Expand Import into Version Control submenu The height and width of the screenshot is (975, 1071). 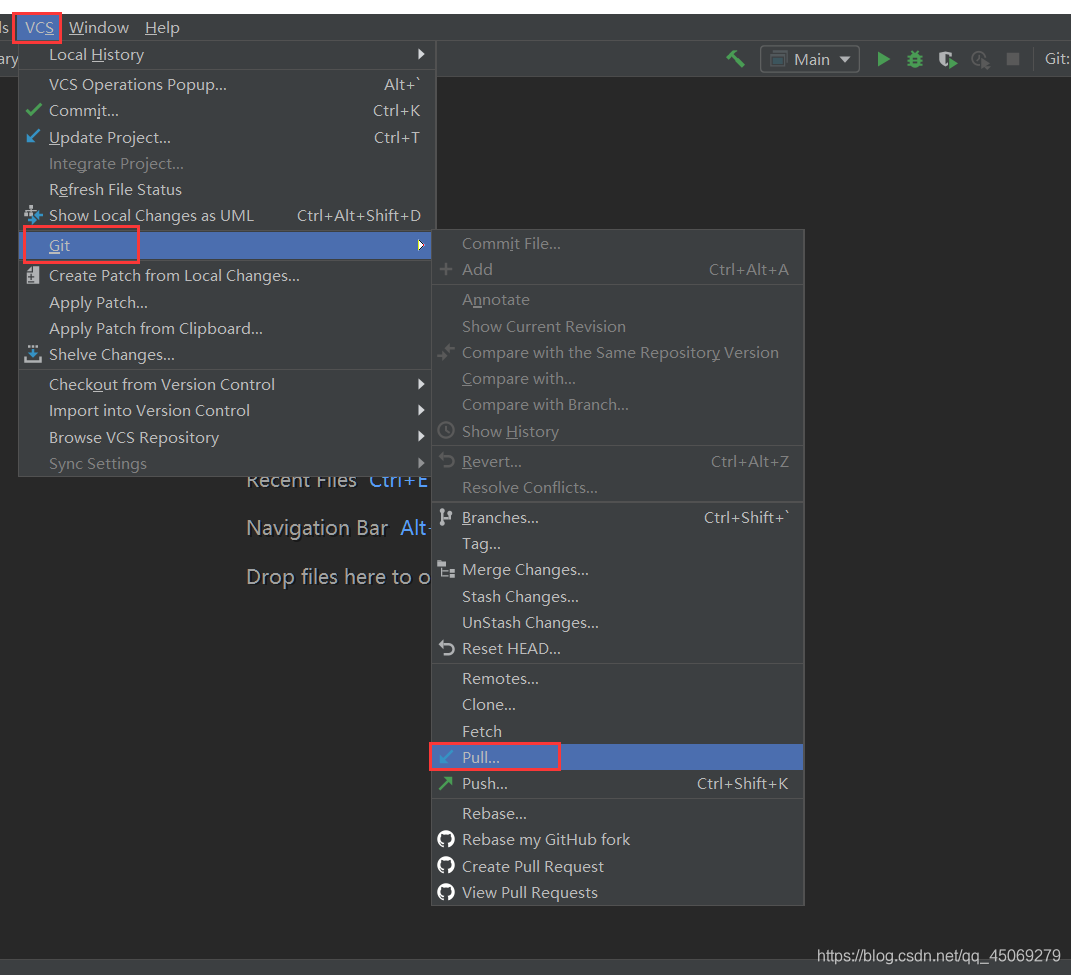(227, 411)
